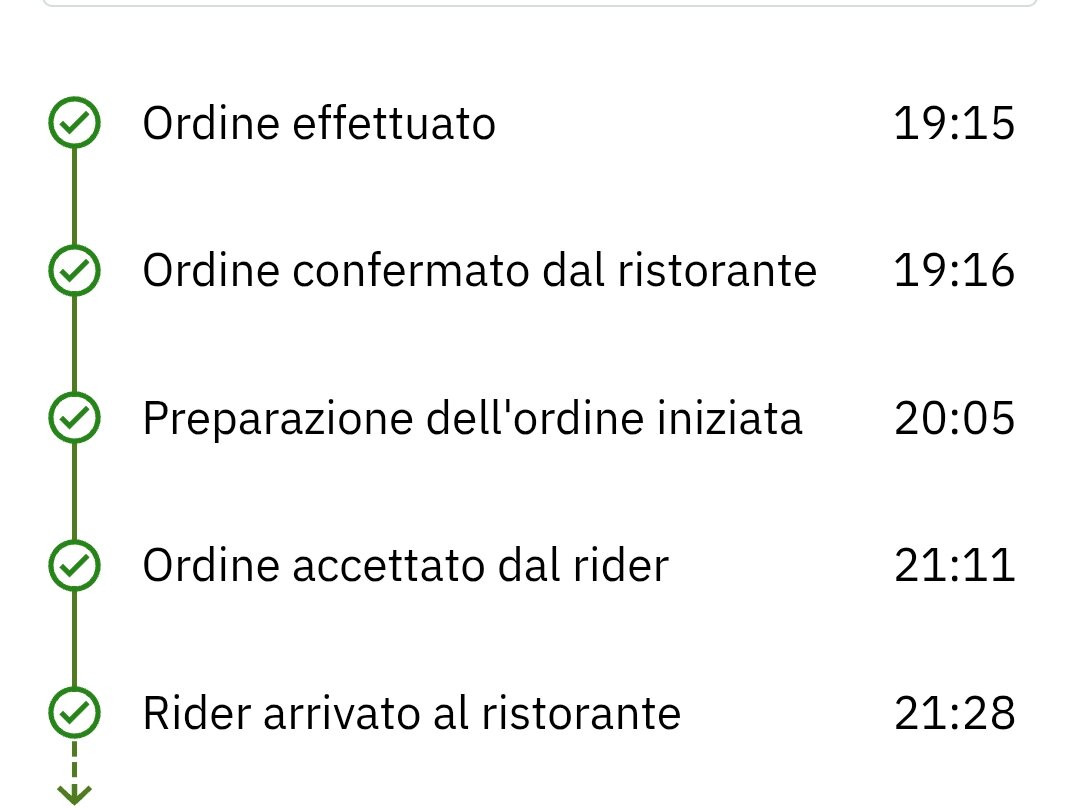The height and width of the screenshot is (808, 1080).
Task: Tap the "Ordine effettuato" step label
Action: point(319,124)
